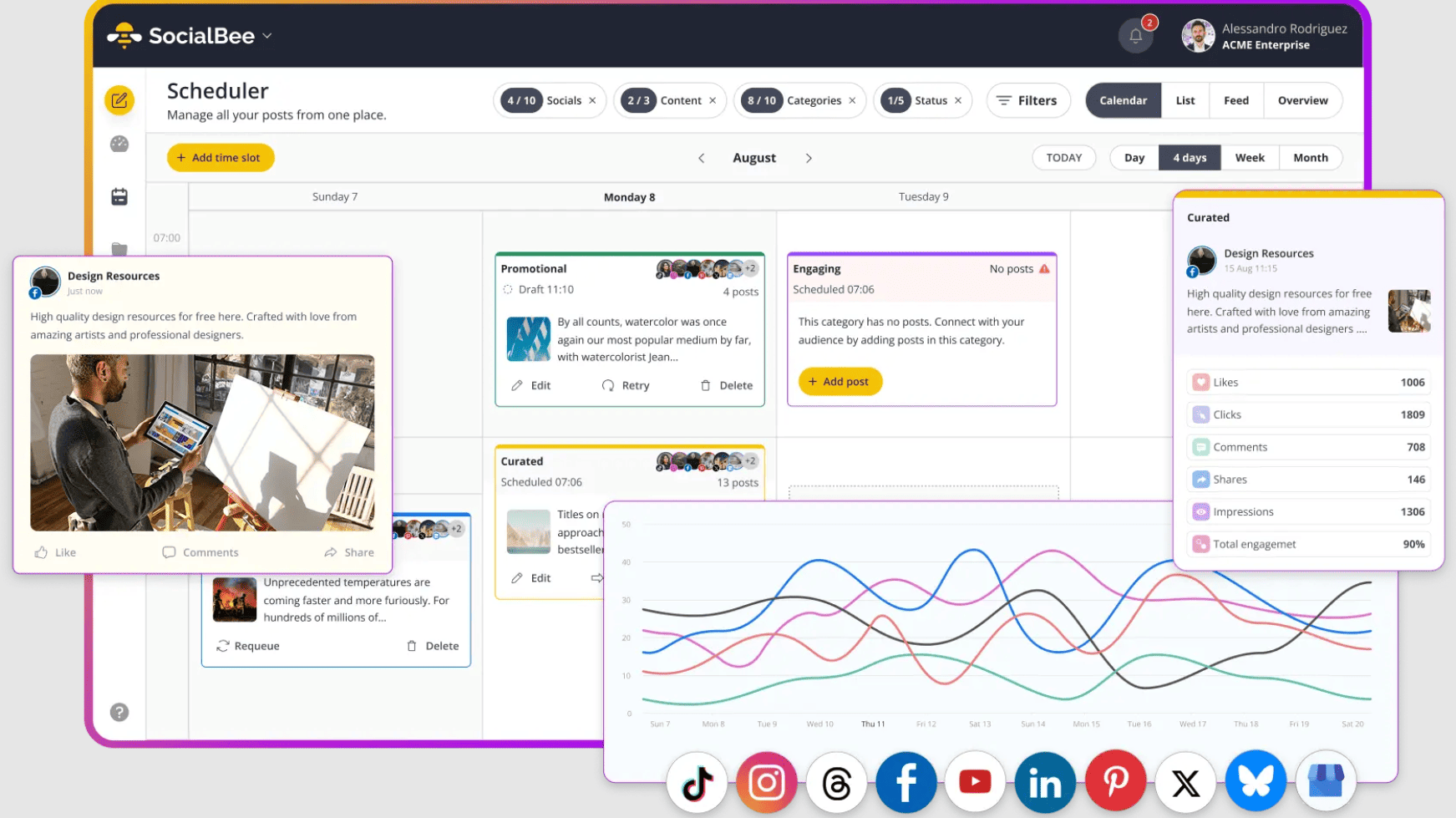Open the painter photo in post preview

(202, 443)
